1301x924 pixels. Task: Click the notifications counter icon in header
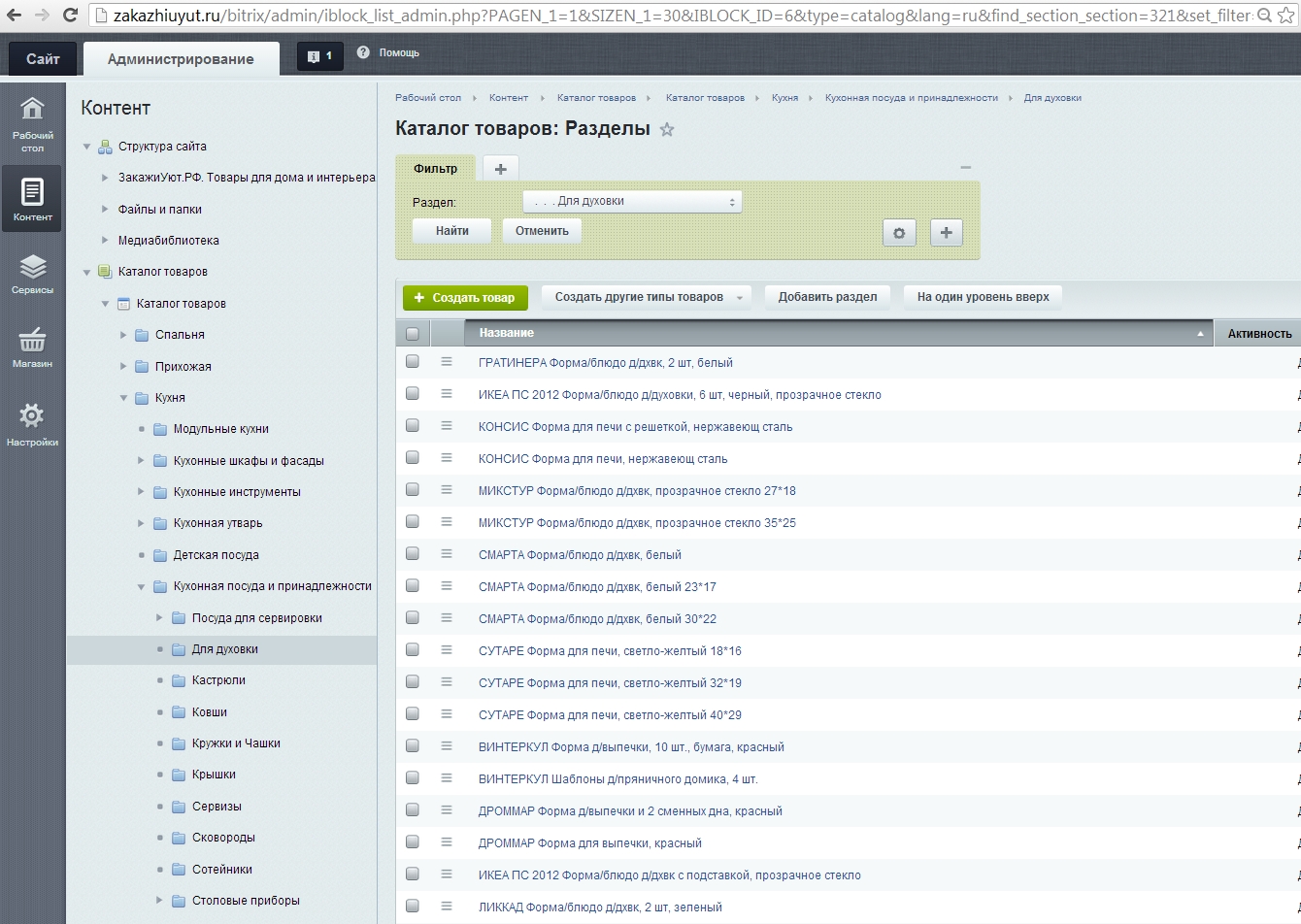[x=320, y=57]
